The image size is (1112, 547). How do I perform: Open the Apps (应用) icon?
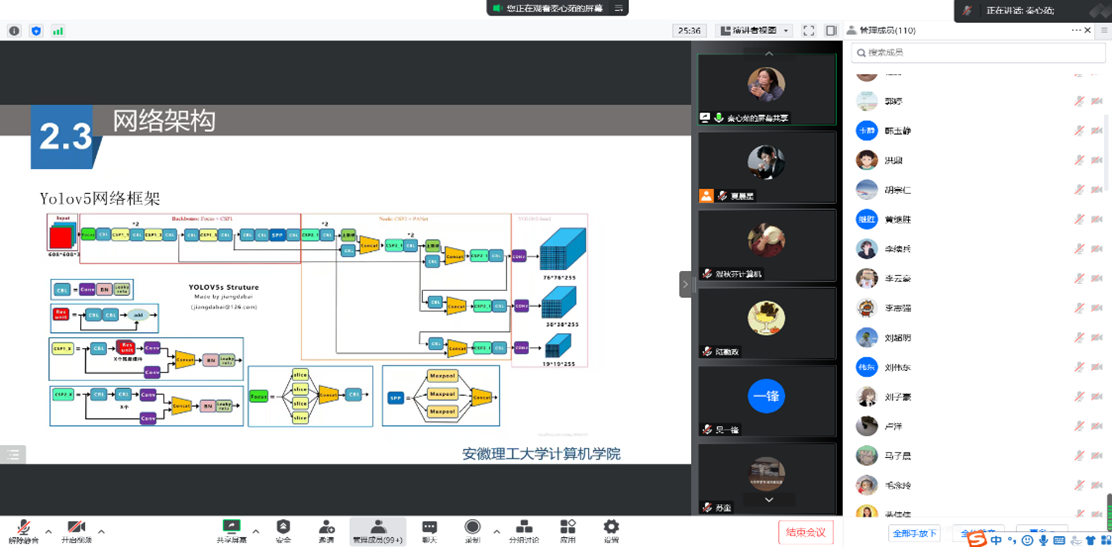coord(567,530)
